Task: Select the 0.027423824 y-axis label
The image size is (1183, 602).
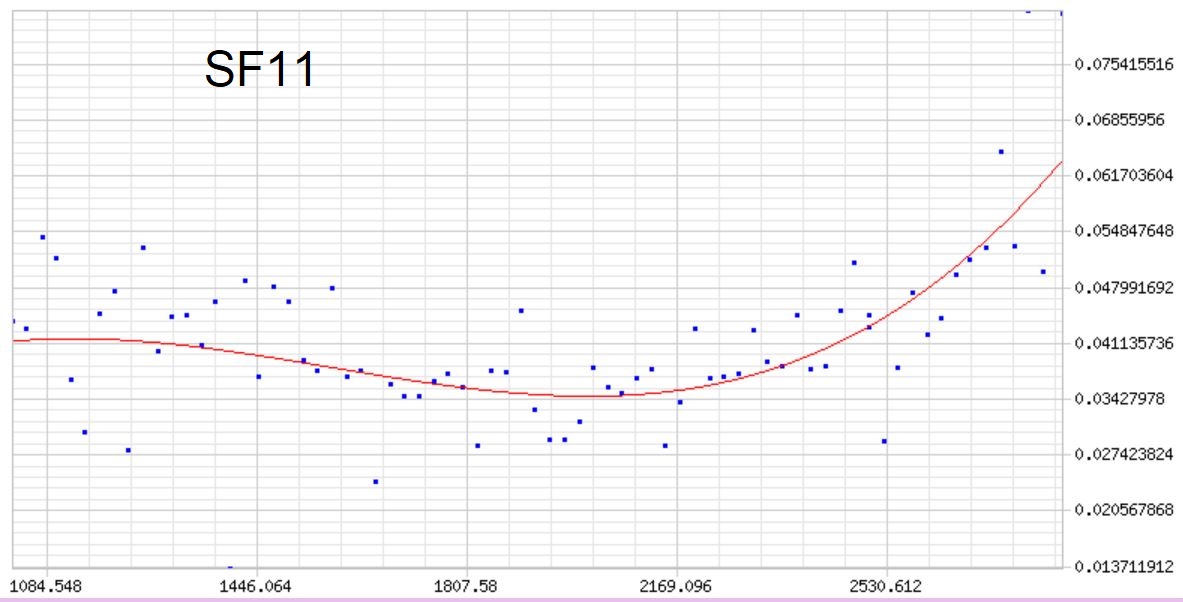Action: point(1123,454)
